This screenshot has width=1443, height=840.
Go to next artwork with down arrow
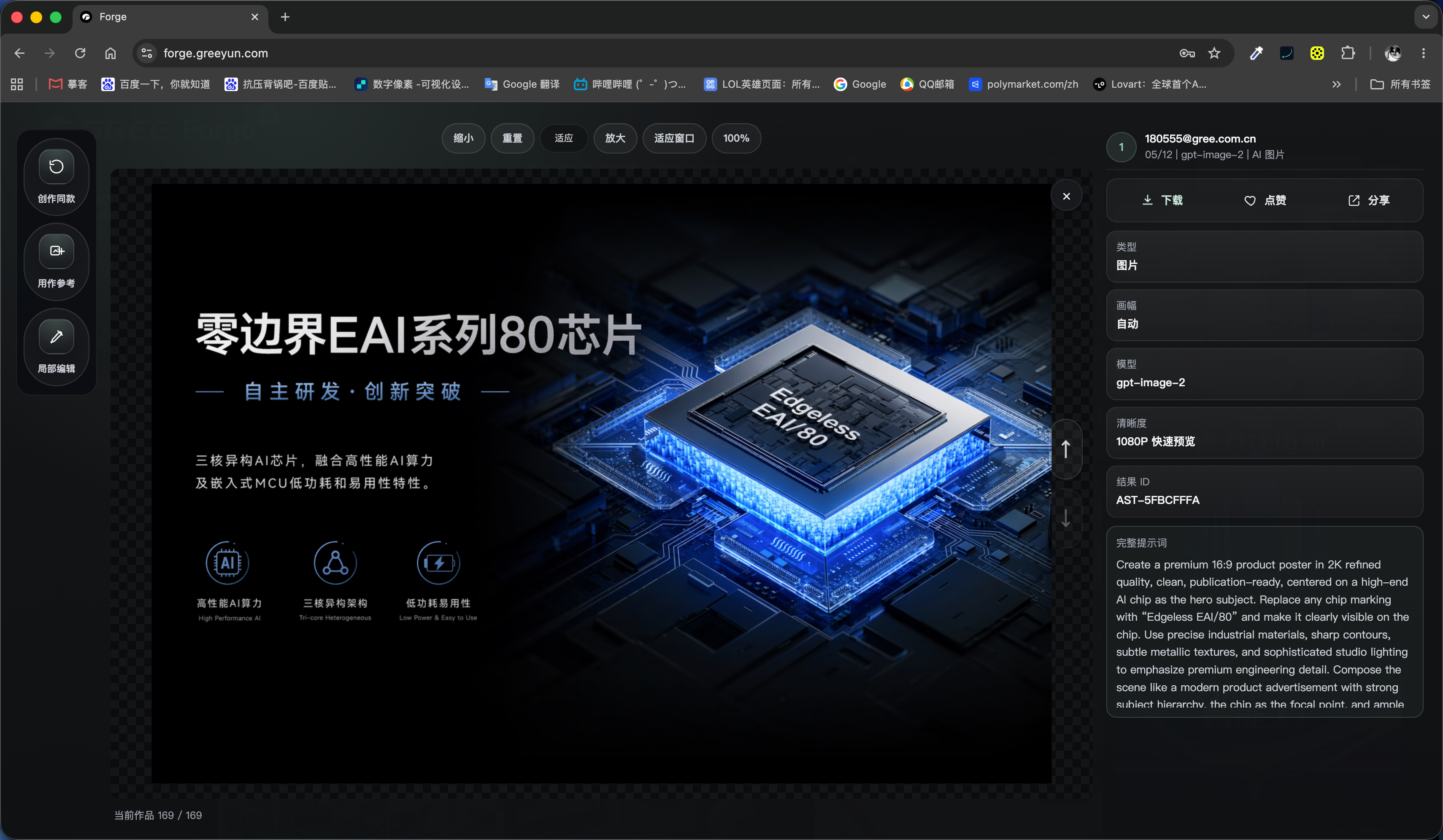(1066, 518)
